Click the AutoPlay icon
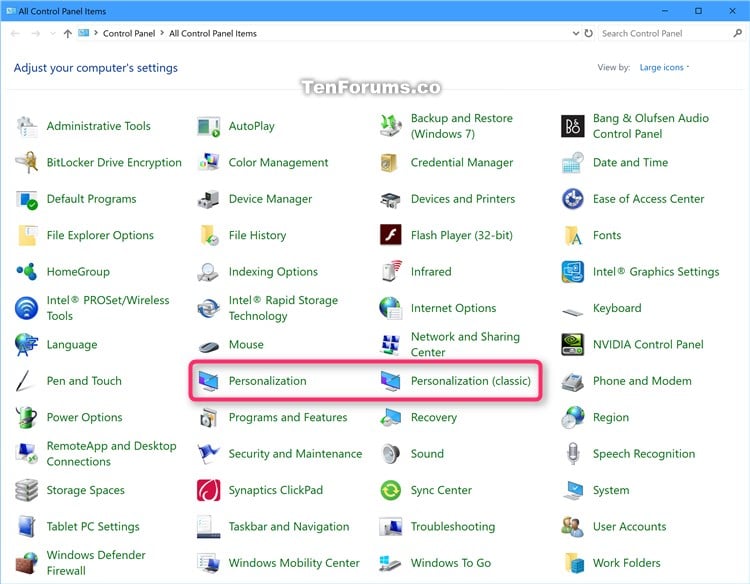The height and width of the screenshot is (584, 750). (x=209, y=126)
